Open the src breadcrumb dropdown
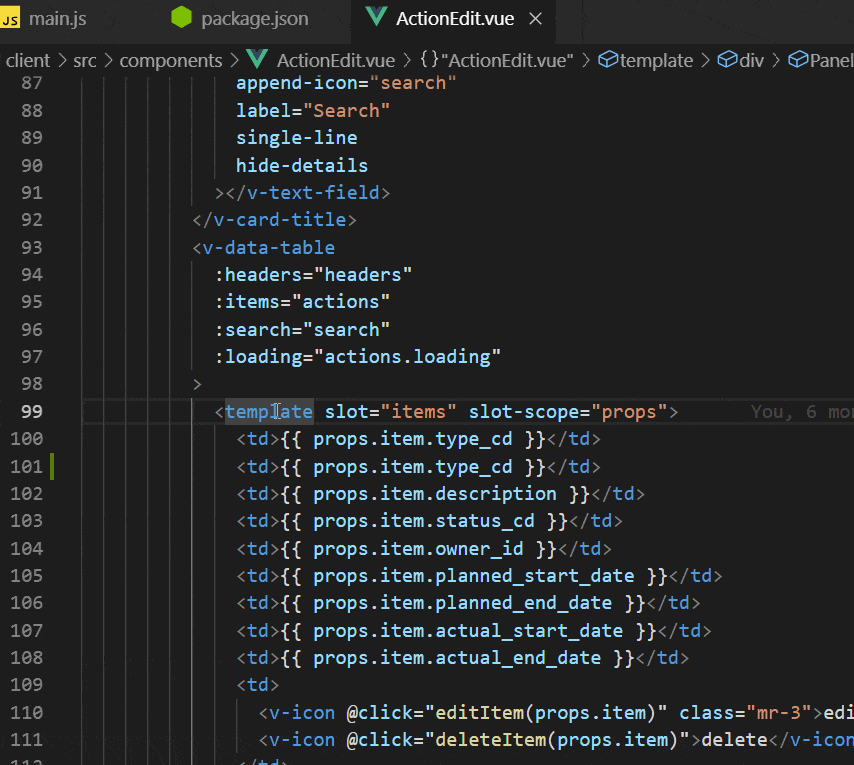The height and width of the screenshot is (765, 854). coord(85,61)
